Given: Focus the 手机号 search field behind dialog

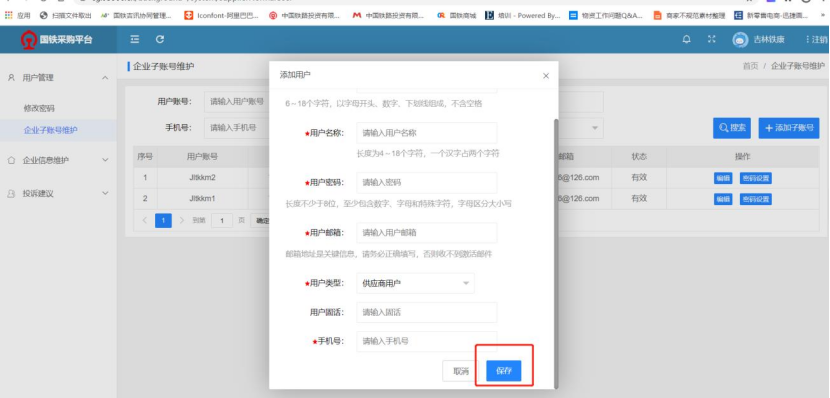Looking at the screenshot, I should 237,128.
